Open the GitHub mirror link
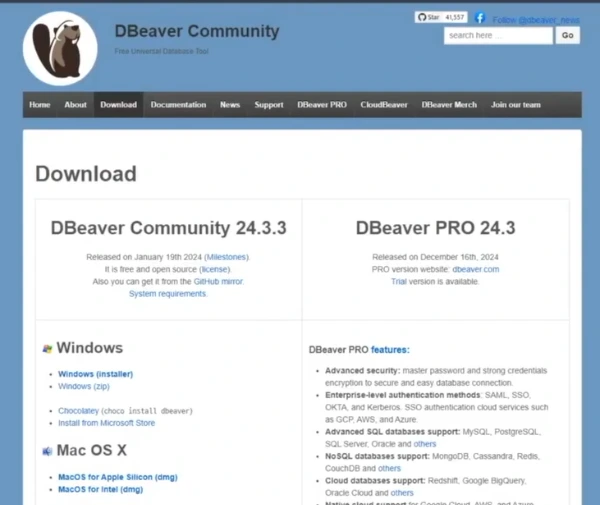This screenshot has width=600, height=505. (218, 282)
